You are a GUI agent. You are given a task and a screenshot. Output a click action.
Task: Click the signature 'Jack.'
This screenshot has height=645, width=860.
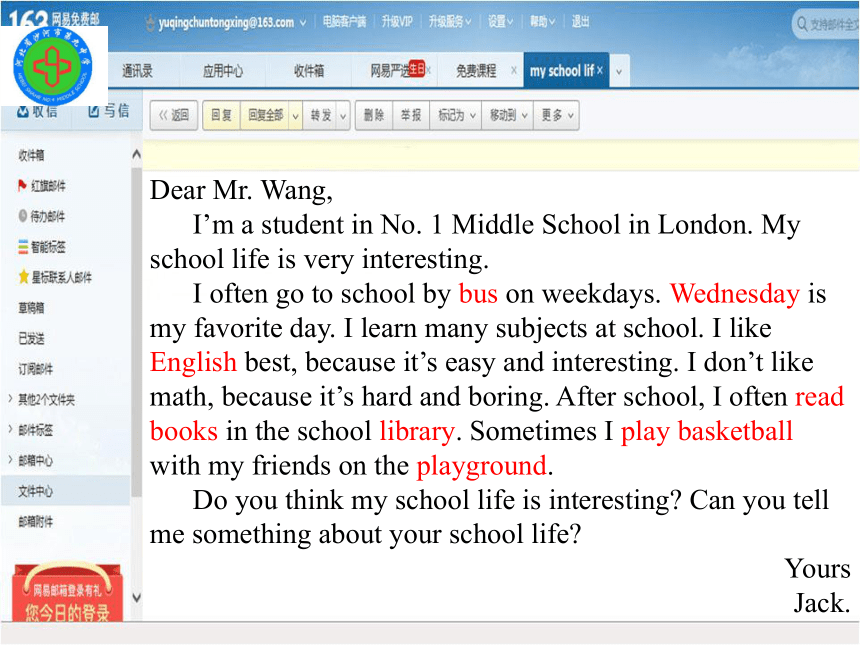tap(821, 603)
